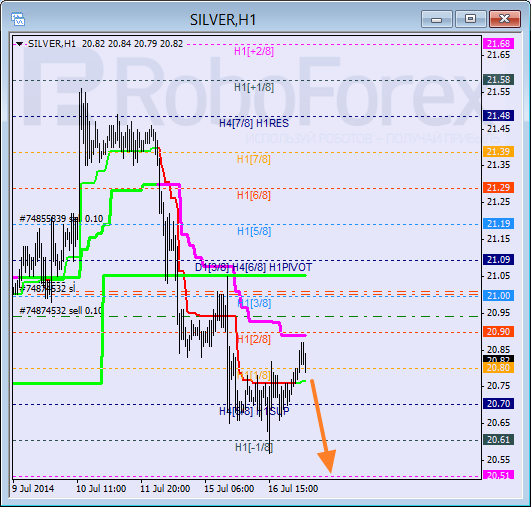
Task: Click the H1[6/8] red level label
Action: pos(254,195)
